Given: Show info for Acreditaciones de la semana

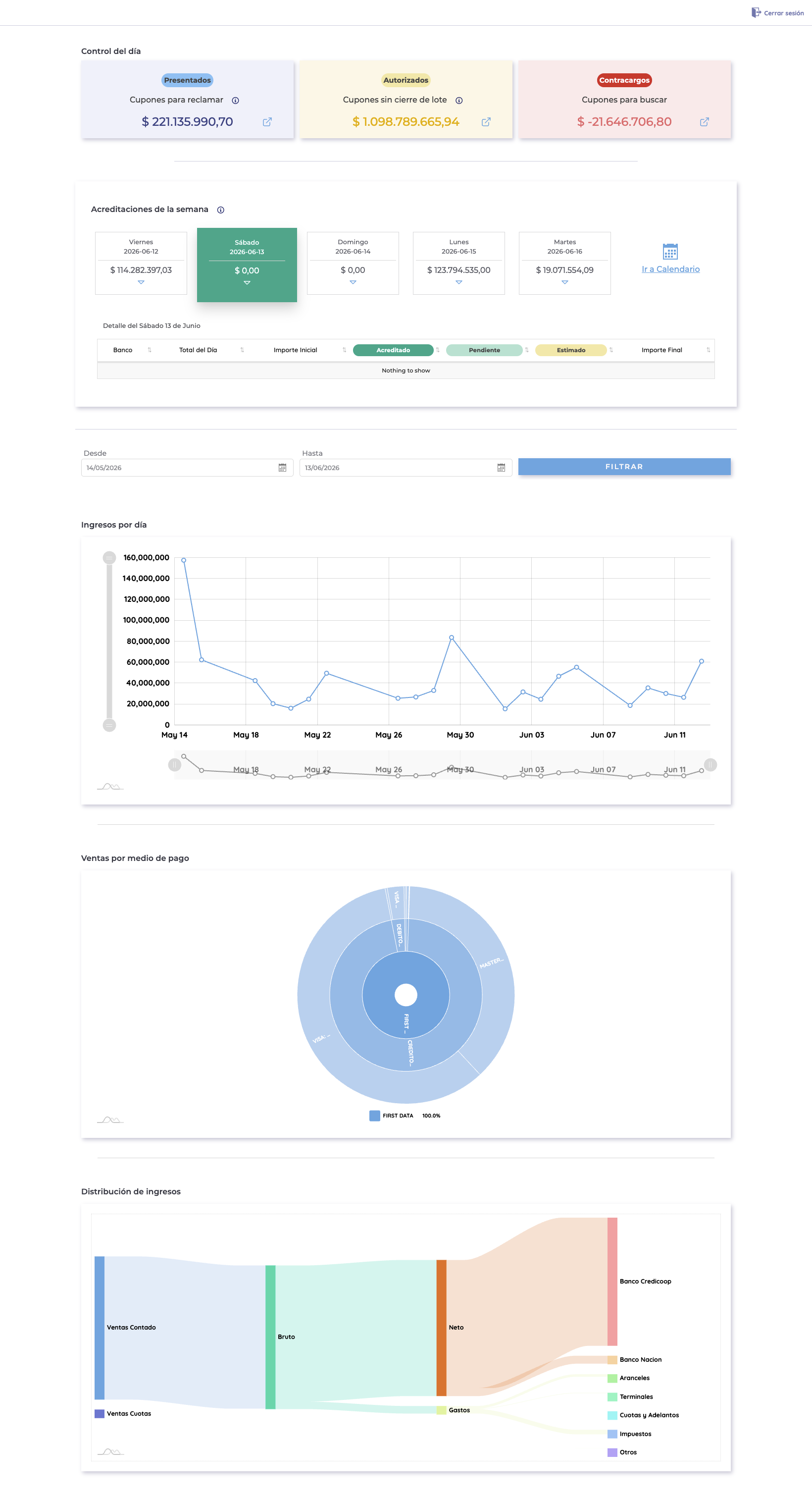Looking at the screenshot, I should click(221, 210).
